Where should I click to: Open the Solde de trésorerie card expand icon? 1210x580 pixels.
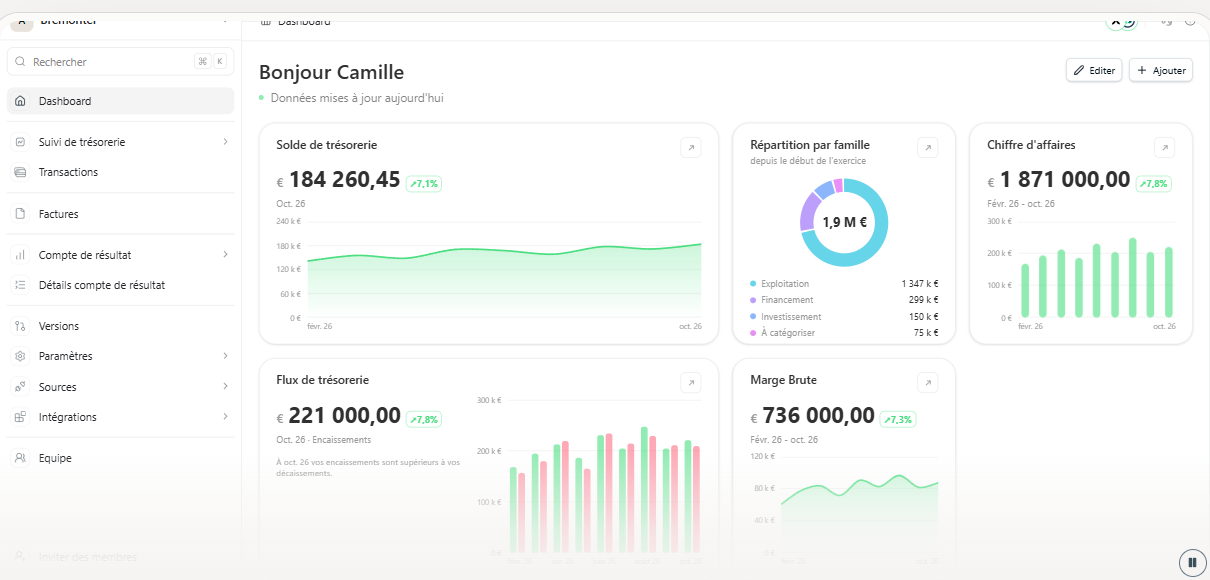click(691, 148)
